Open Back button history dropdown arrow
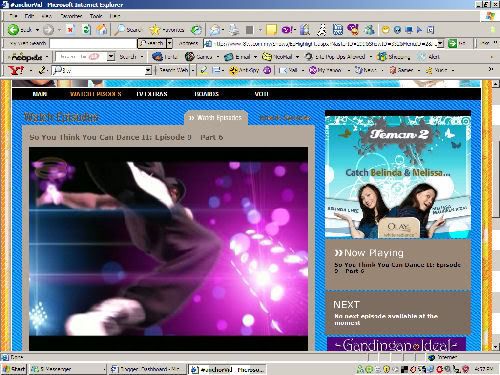Screen dimensions: 500x375 pyautogui.click(x=37, y=30)
